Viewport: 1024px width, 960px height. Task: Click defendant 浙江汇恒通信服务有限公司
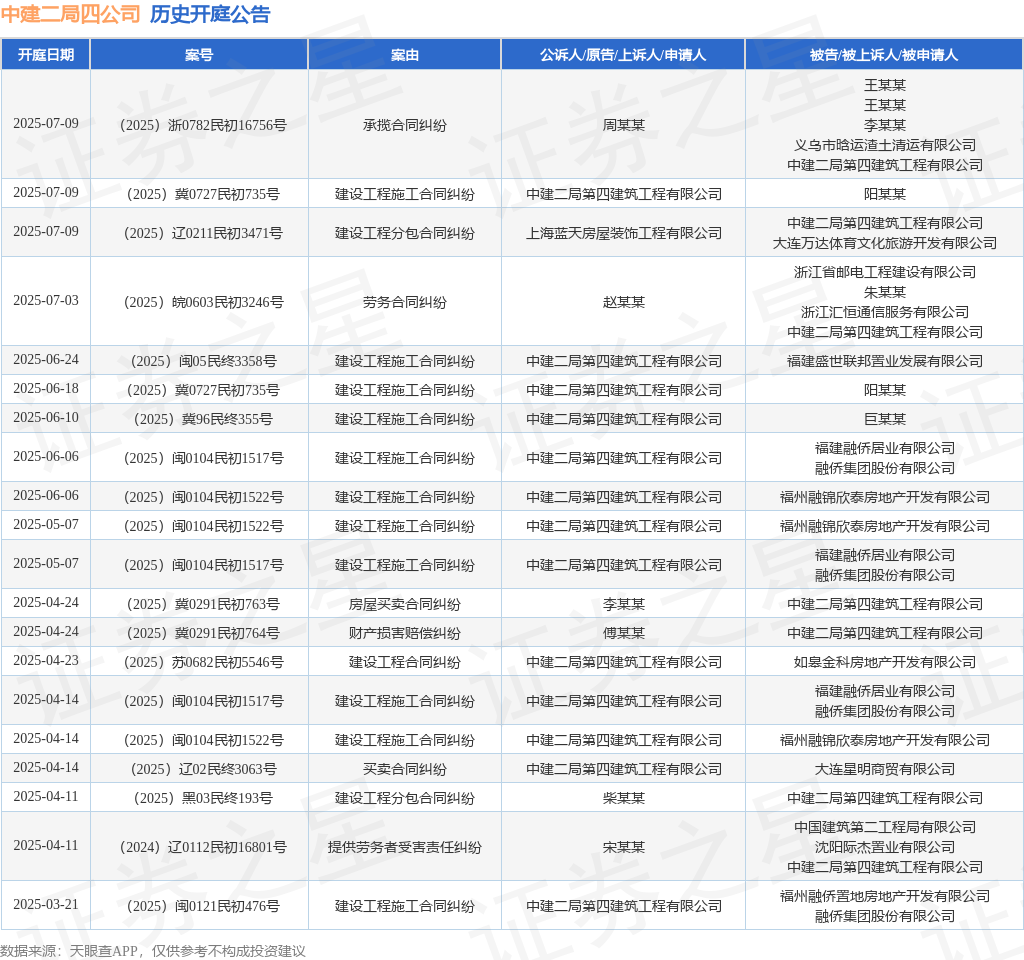[x=885, y=312]
